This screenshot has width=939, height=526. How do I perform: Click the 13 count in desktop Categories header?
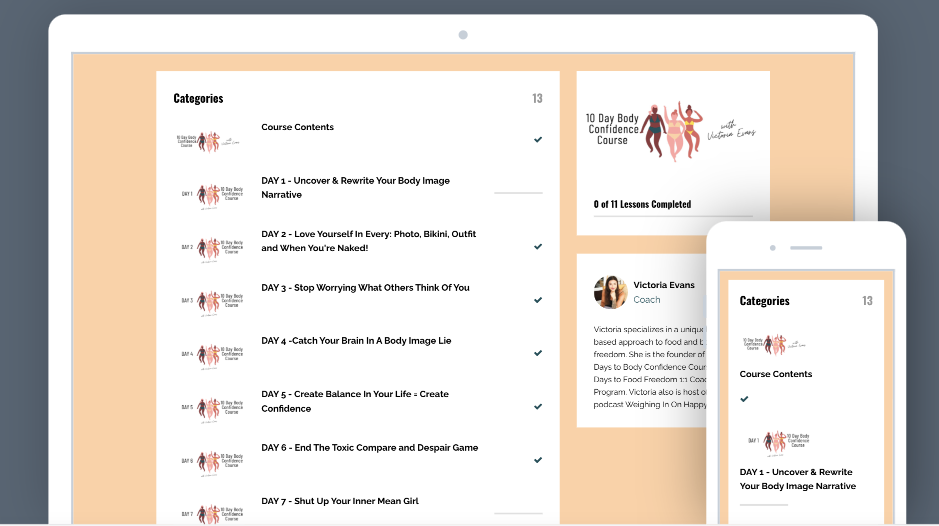pyautogui.click(x=537, y=98)
